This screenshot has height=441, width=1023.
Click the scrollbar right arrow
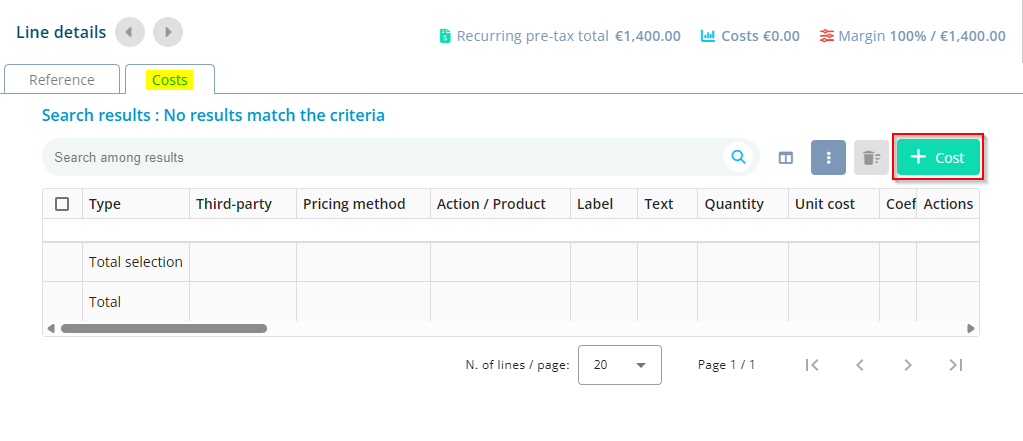pyautogui.click(x=970, y=328)
